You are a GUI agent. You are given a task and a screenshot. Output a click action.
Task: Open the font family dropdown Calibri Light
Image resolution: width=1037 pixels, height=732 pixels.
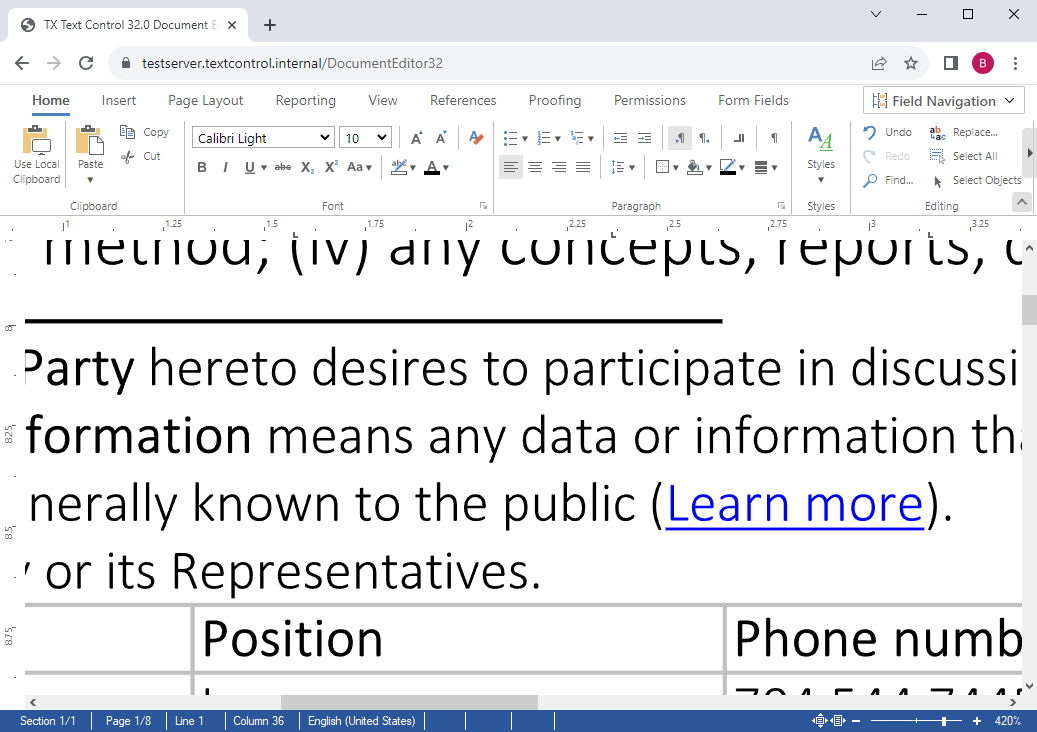[x=264, y=138]
